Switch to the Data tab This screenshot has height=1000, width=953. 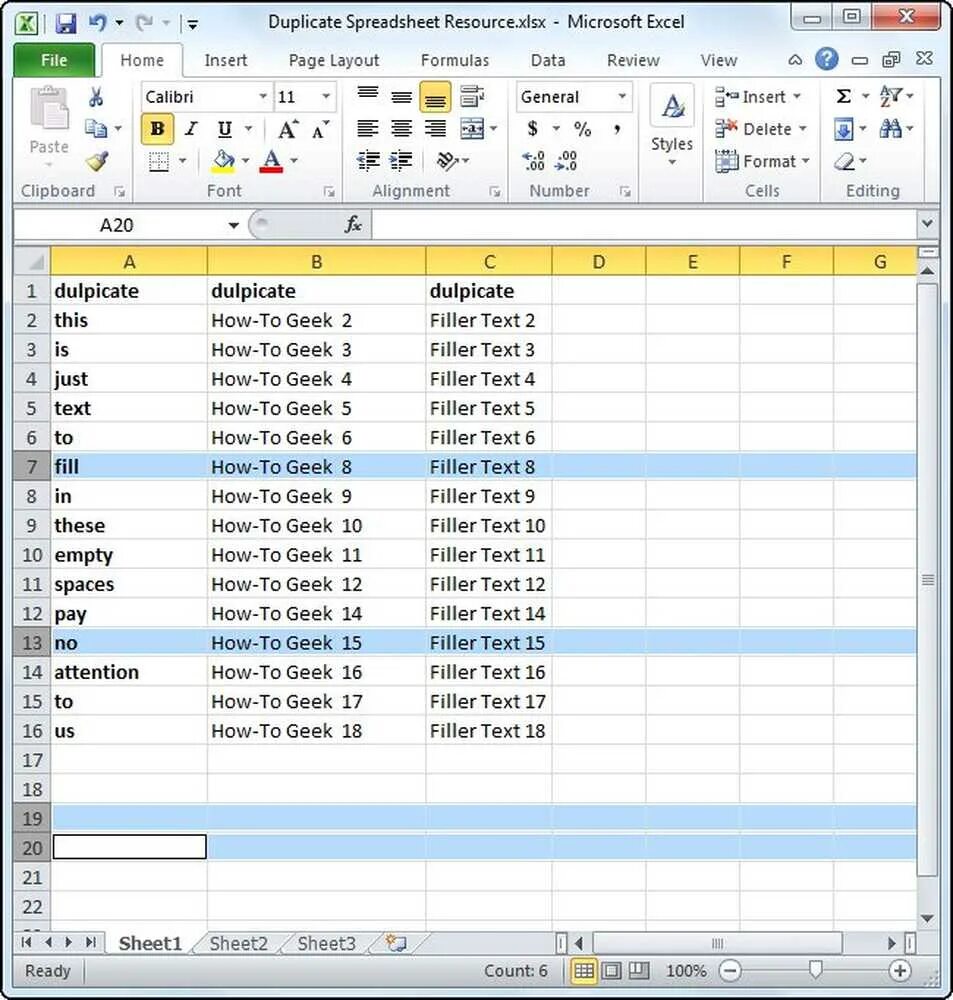click(548, 60)
